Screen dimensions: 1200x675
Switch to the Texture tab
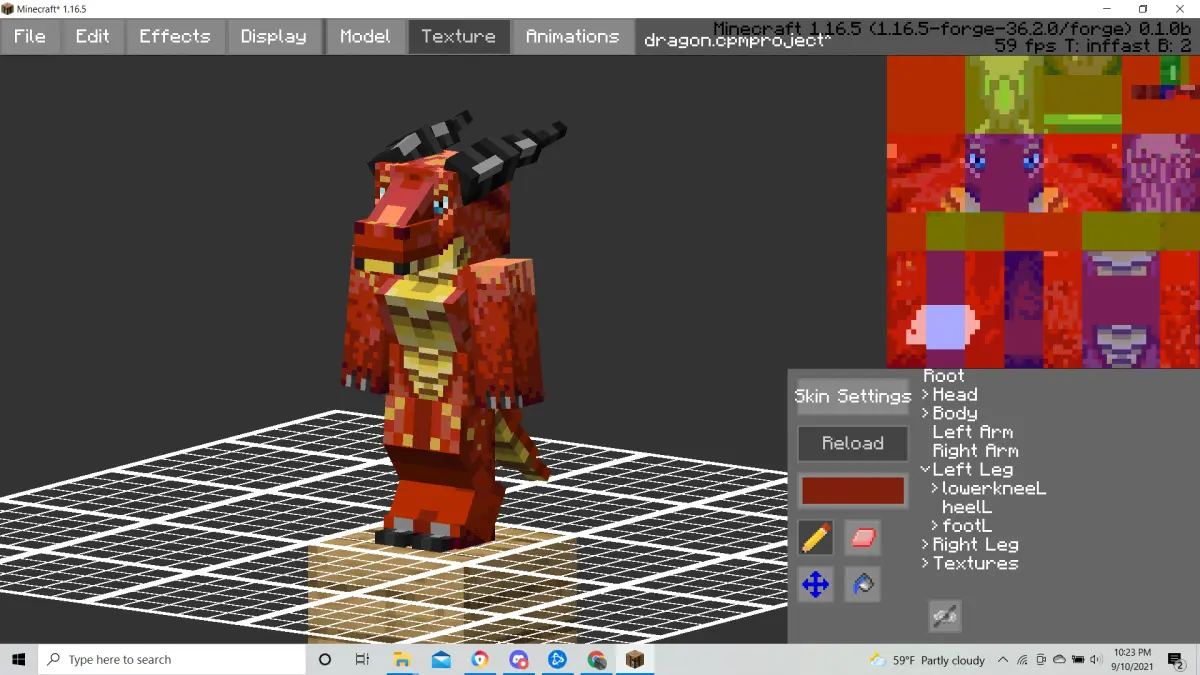point(458,37)
